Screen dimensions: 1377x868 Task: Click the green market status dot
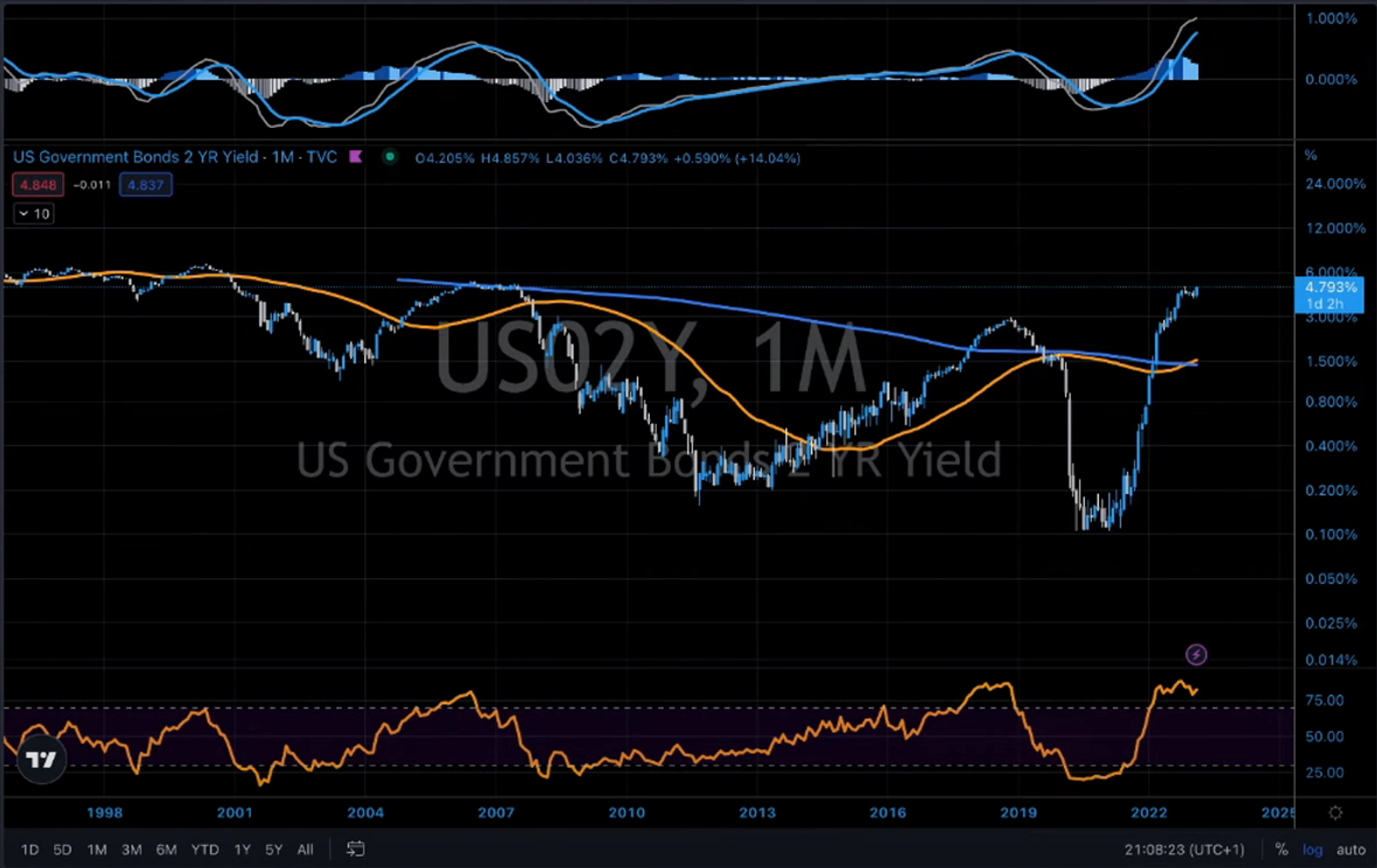pyautogui.click(x=389, y=157)
